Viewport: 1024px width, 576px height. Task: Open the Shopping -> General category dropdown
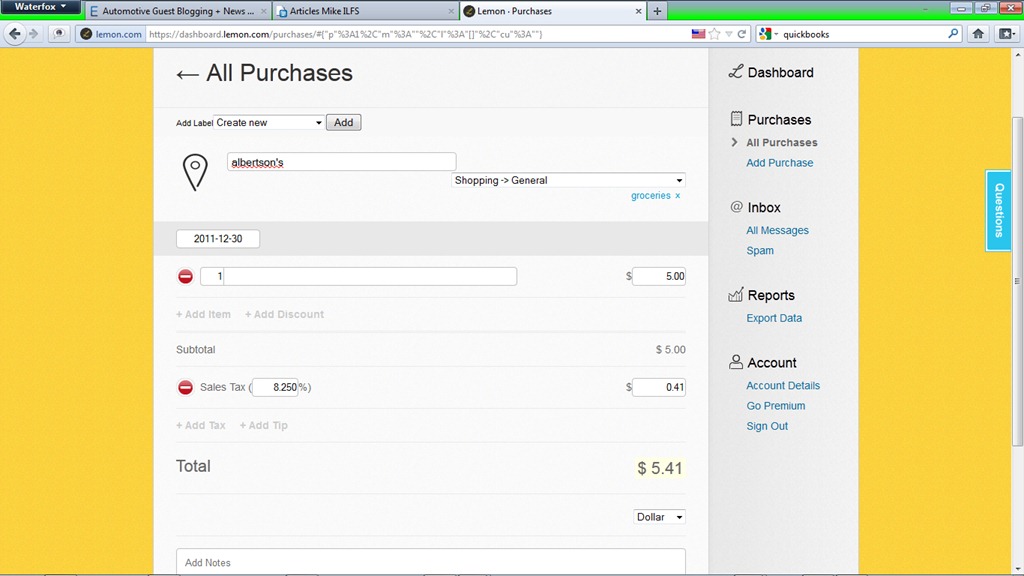tap(568, 180)
